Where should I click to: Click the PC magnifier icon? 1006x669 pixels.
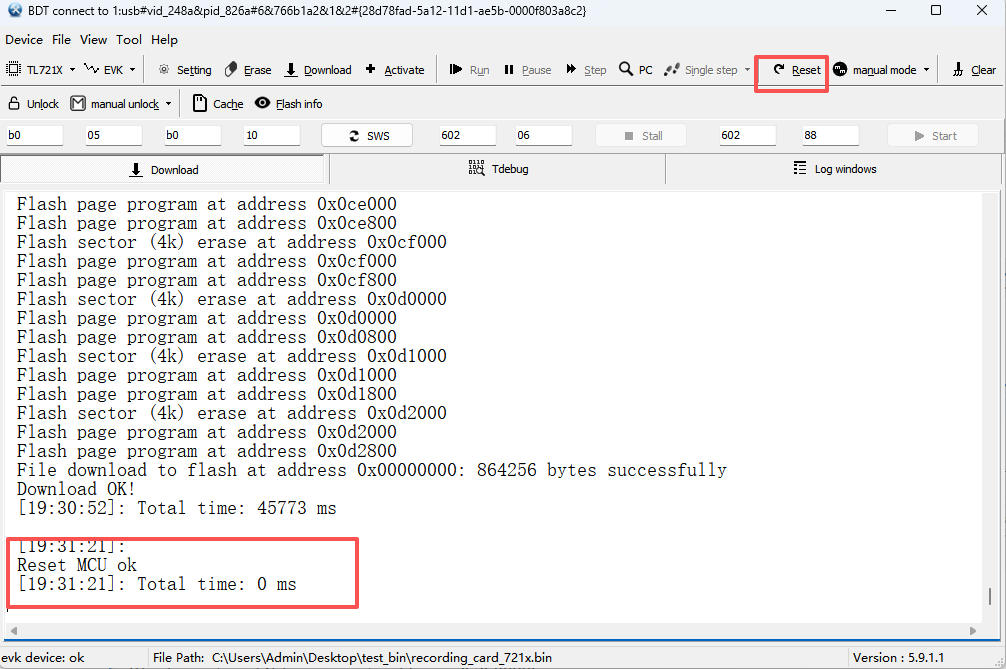pos(626,69)
